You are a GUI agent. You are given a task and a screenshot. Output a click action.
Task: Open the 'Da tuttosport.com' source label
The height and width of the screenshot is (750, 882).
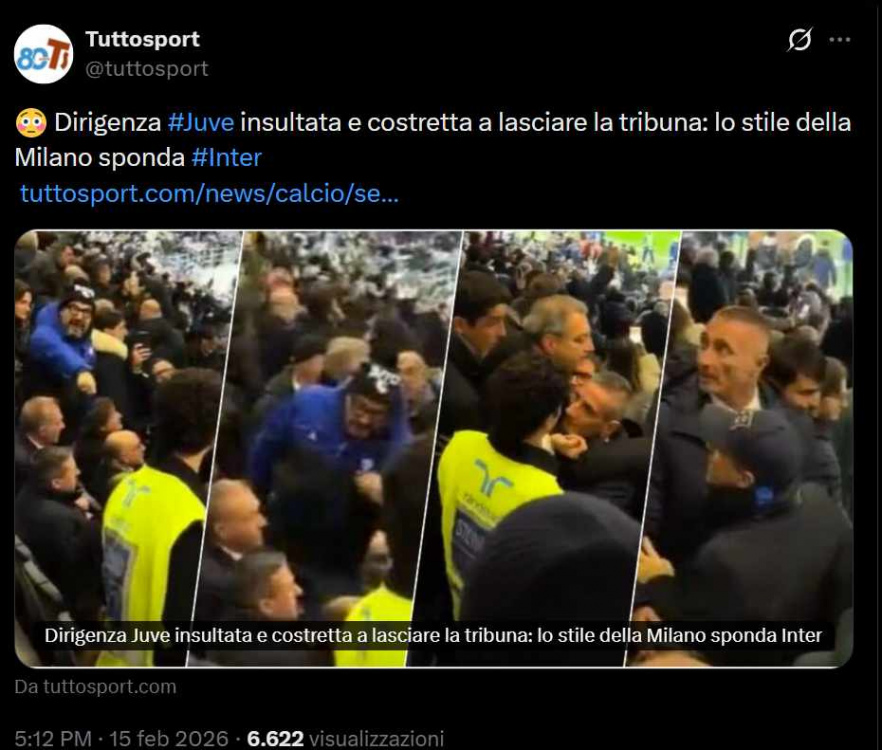tap(96, 686)
